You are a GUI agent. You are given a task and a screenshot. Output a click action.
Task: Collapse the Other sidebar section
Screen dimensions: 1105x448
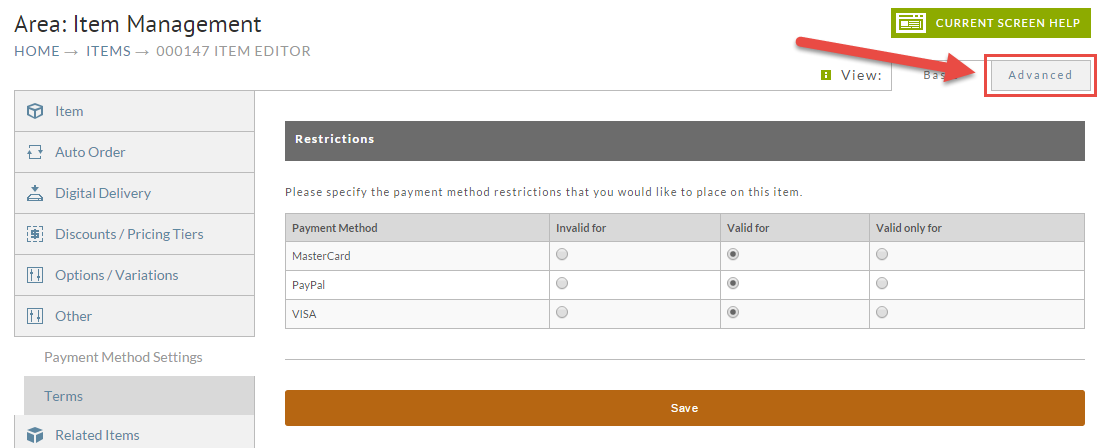(x=134, y=316)
